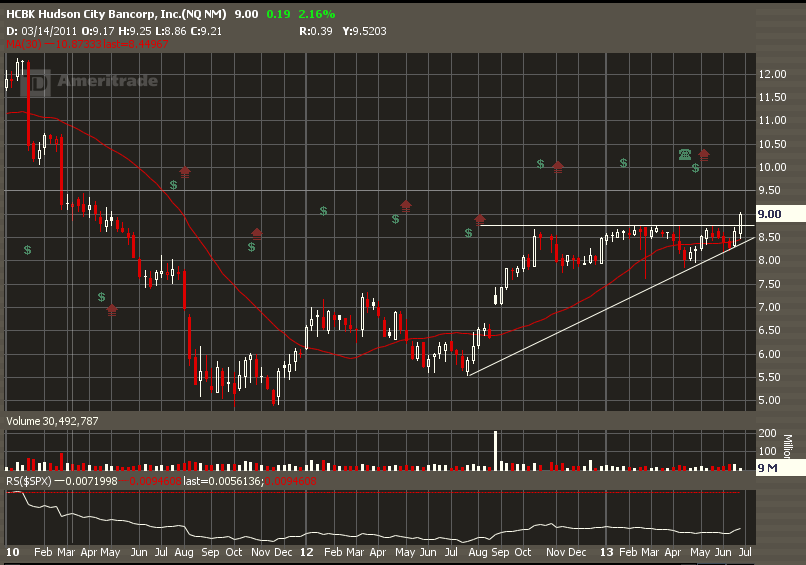The width and height of the screenshot is (806, 565).
Task: Click the $ marker above Feb after the 13 label
Action: 624,163
